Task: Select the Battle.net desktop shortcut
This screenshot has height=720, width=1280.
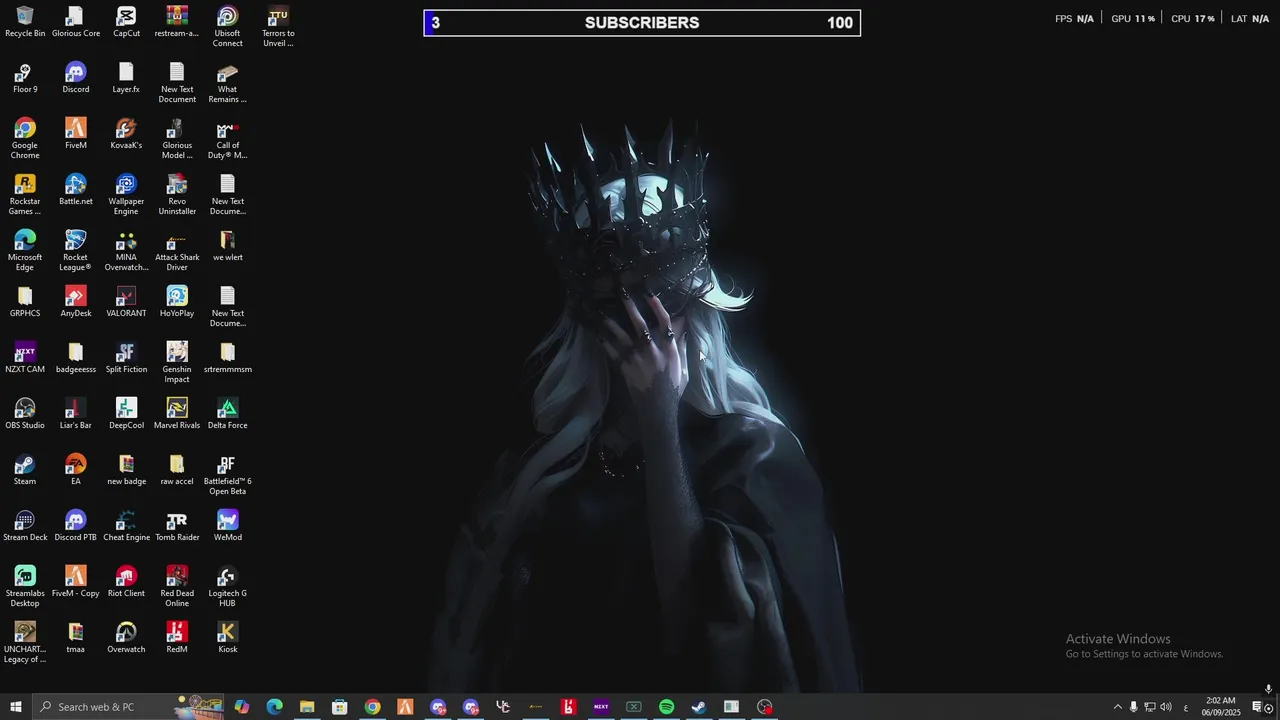Action: [x=76, y=190]
